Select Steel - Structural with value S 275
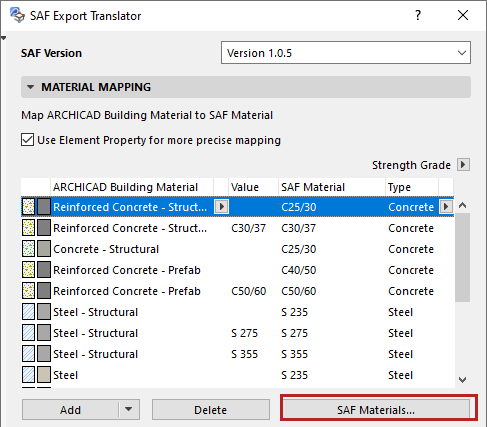Viewport: 487px width, 427px height. click(95, 333)
